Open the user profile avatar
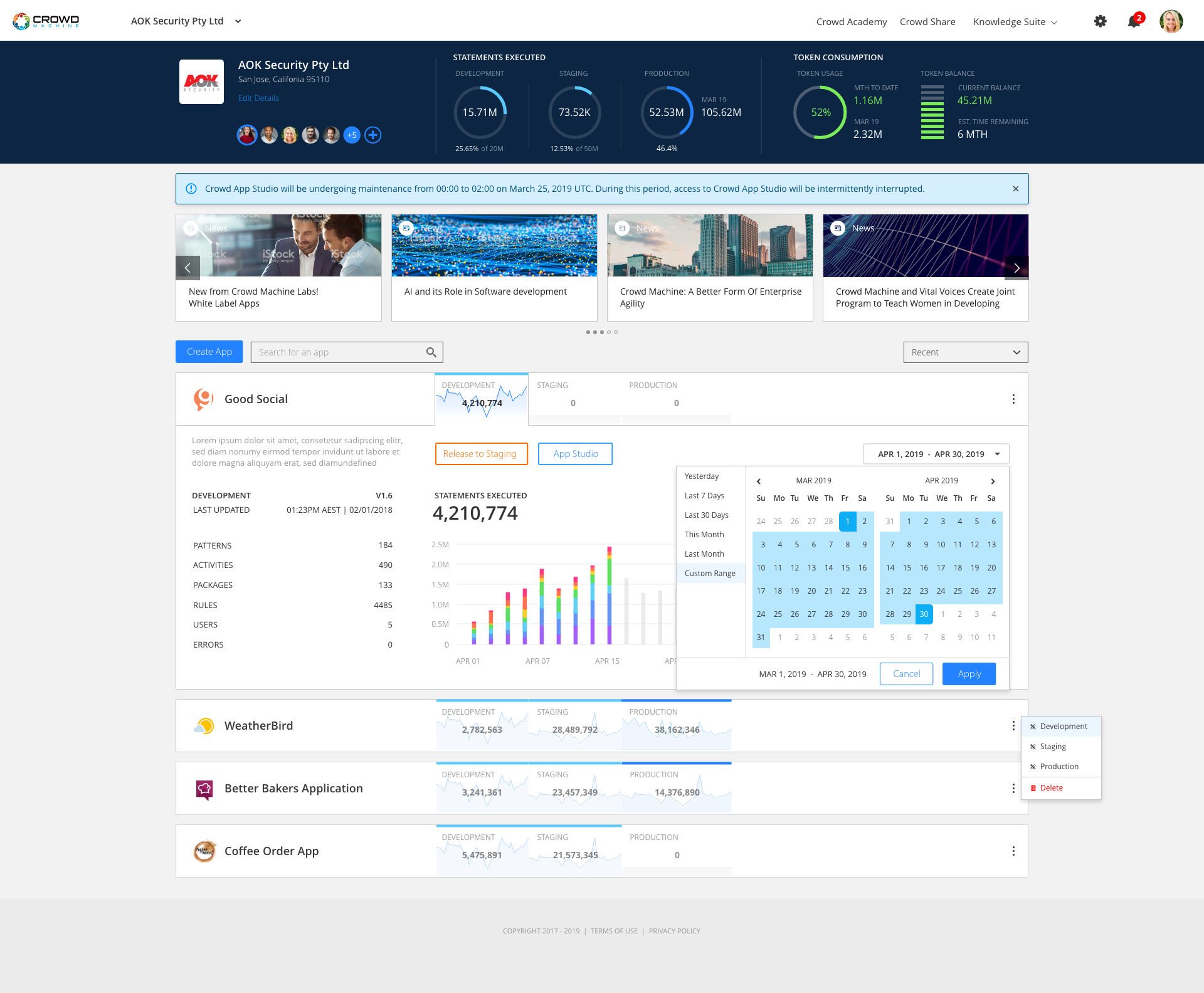The height and width of the screenshot is (993, 1204). point(1171,21)
